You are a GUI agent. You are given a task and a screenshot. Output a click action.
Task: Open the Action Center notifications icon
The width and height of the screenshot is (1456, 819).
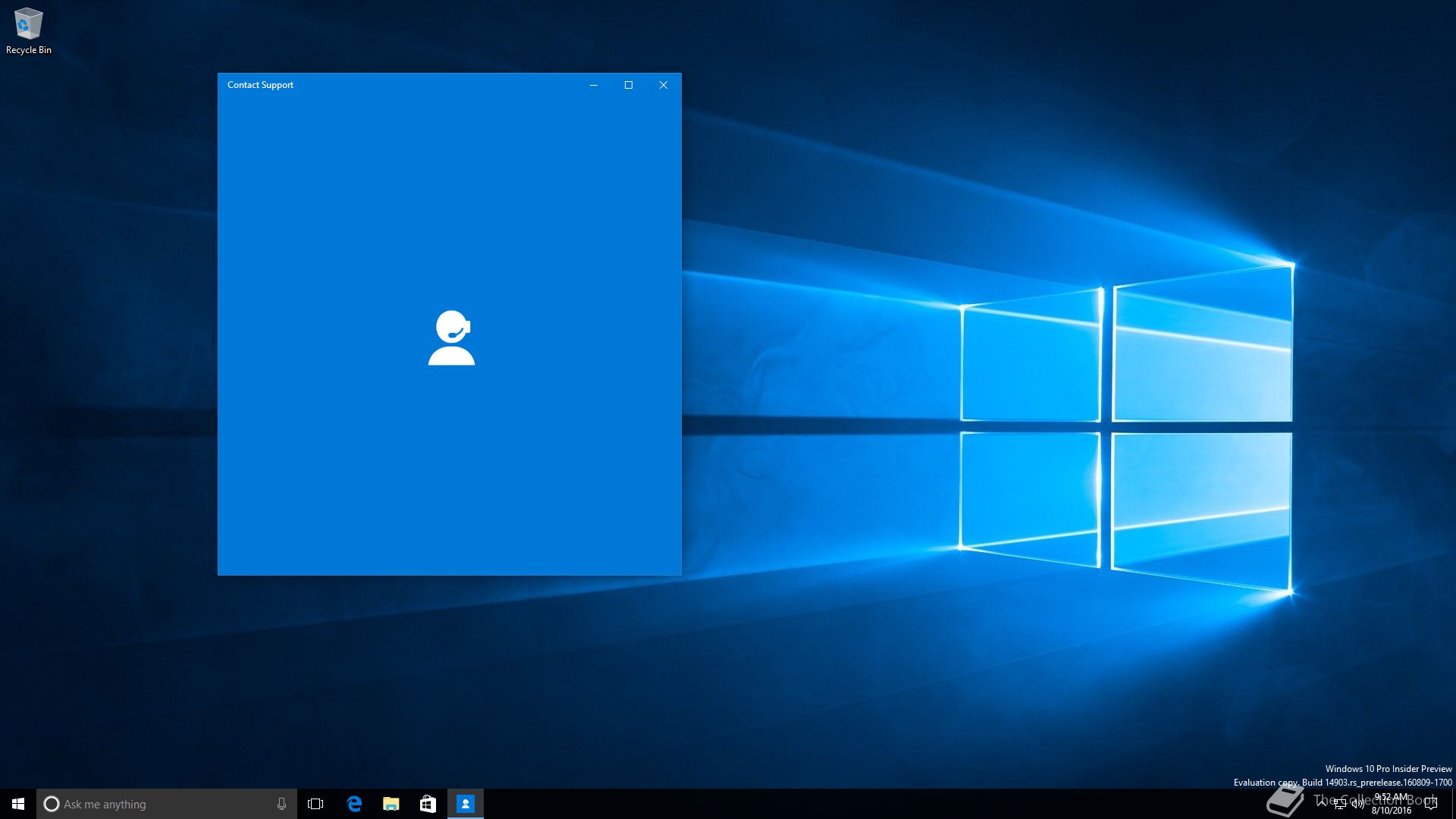coord(1431,804)
